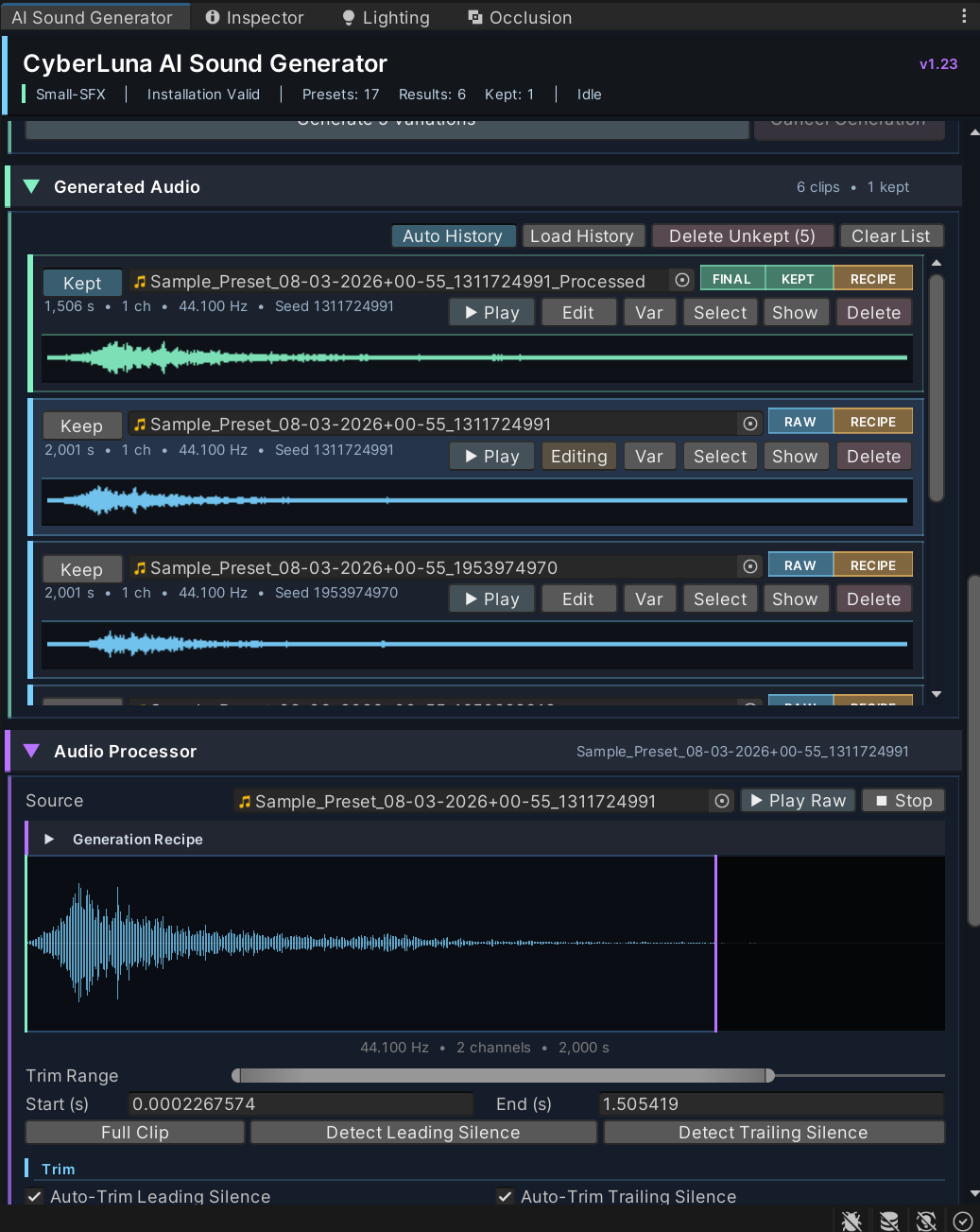Click waveform thumbnail of Processed clip
This screenshot has width=980, height=1232.
point(477,357)
